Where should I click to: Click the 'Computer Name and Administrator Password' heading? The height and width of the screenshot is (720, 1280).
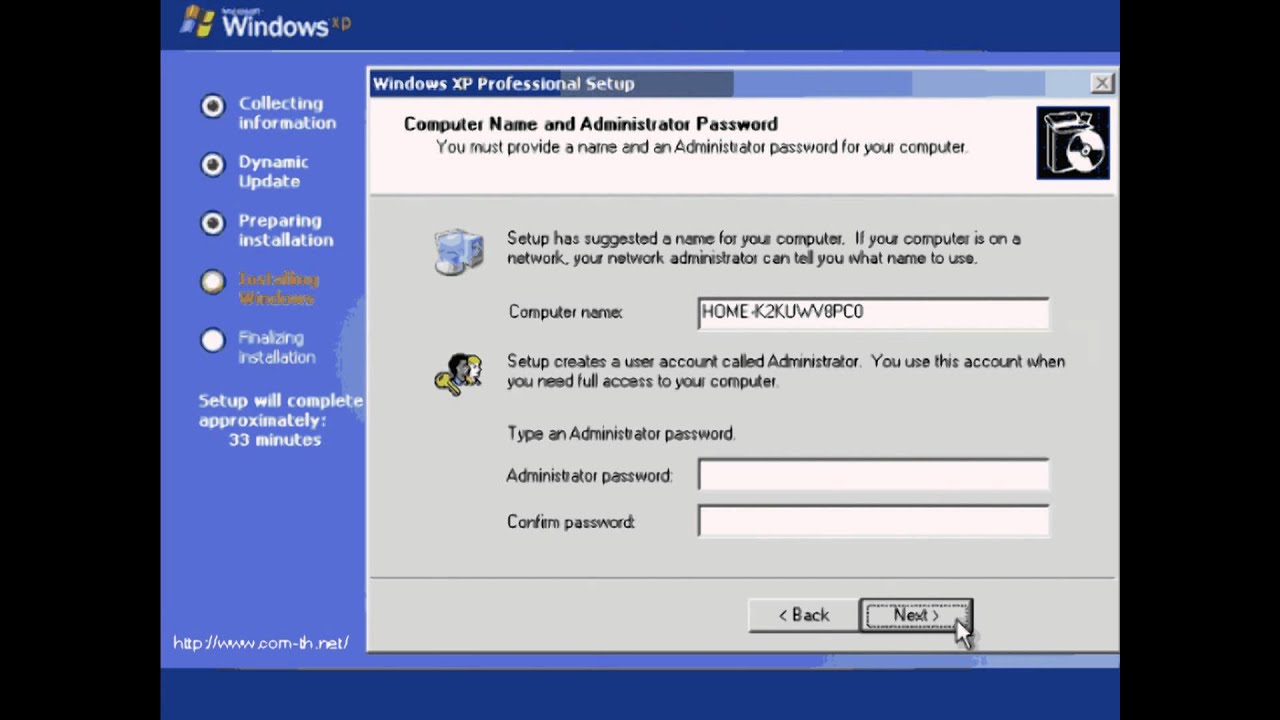pyautogui.click(x=590, y=124)
